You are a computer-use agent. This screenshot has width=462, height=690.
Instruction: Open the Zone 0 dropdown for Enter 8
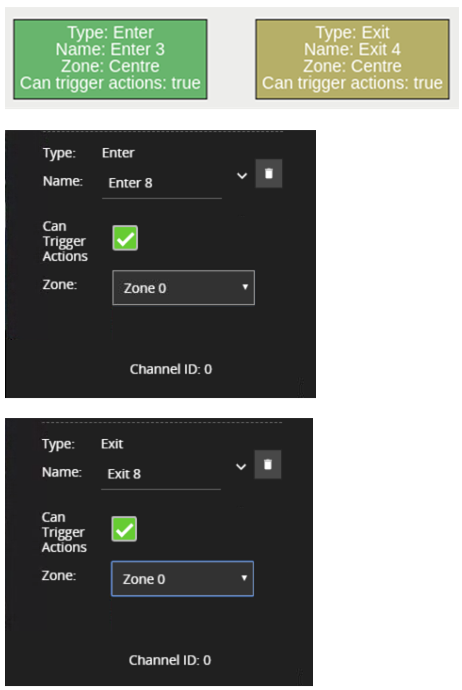click(x=183, y=288)
